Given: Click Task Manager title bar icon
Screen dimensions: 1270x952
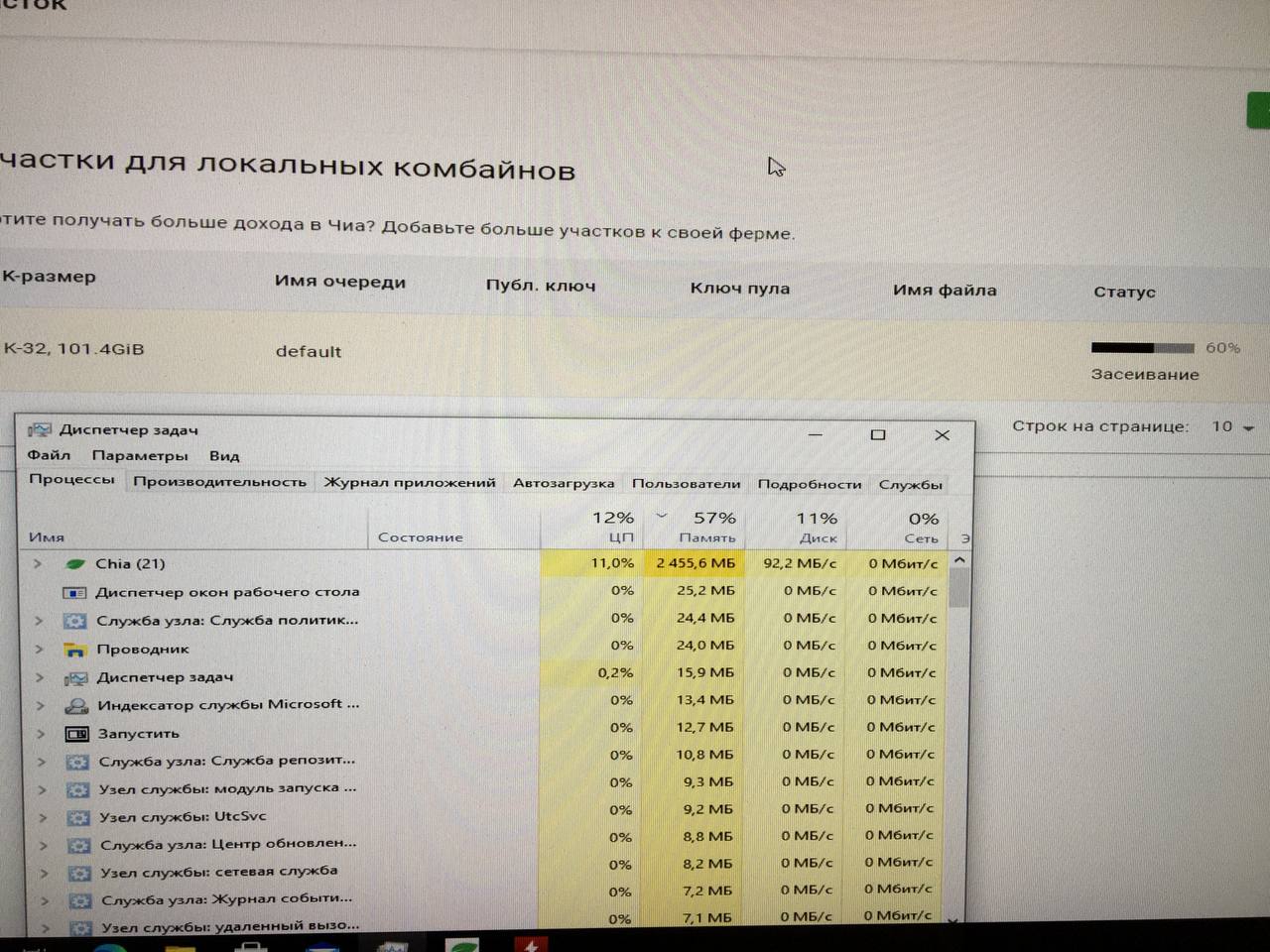Looking at the screenshot, I should coord(40,429).
